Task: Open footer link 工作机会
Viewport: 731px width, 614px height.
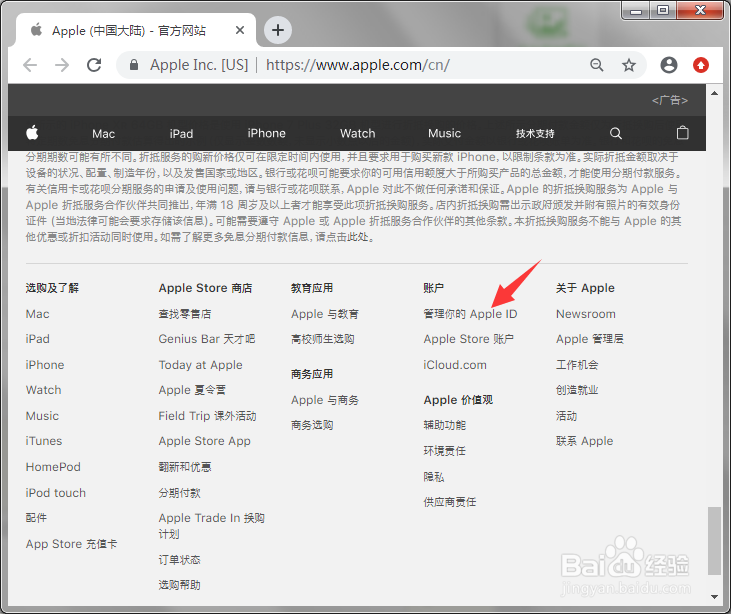Action: pyautogui.click(x=577, y=365)
